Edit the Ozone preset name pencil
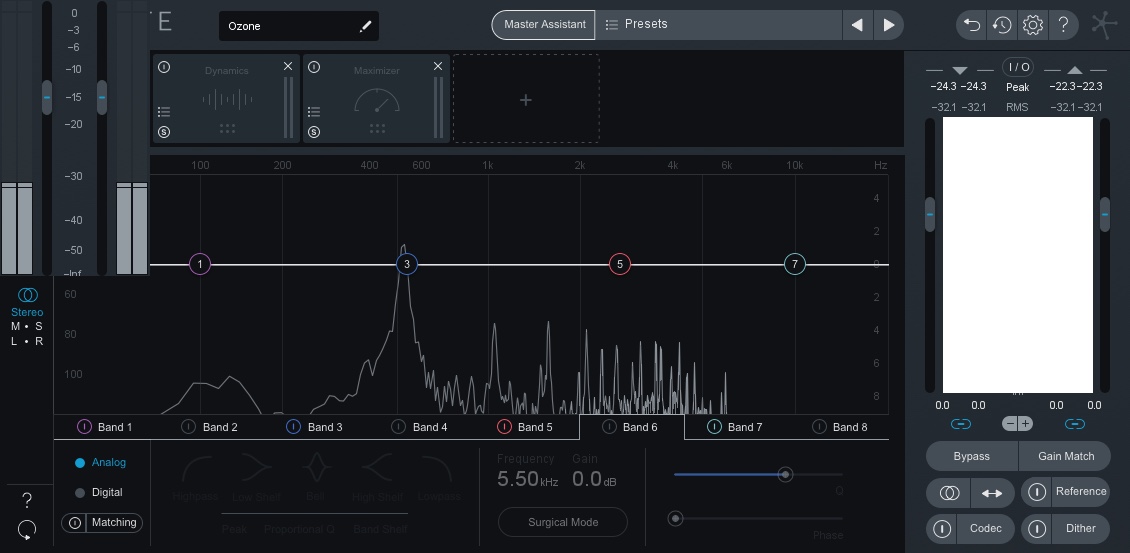 pos(365,26)
